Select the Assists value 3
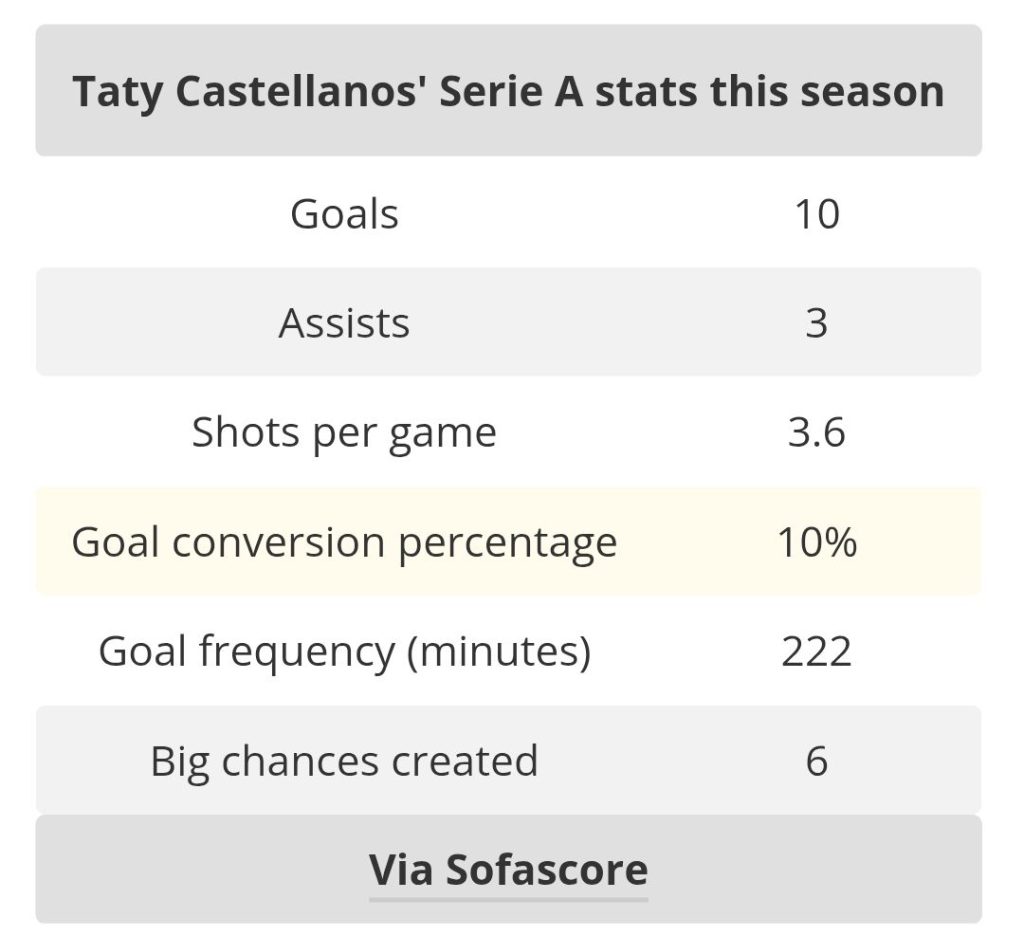This screenshot has height=936, width=1024. [x=816, y=323]
